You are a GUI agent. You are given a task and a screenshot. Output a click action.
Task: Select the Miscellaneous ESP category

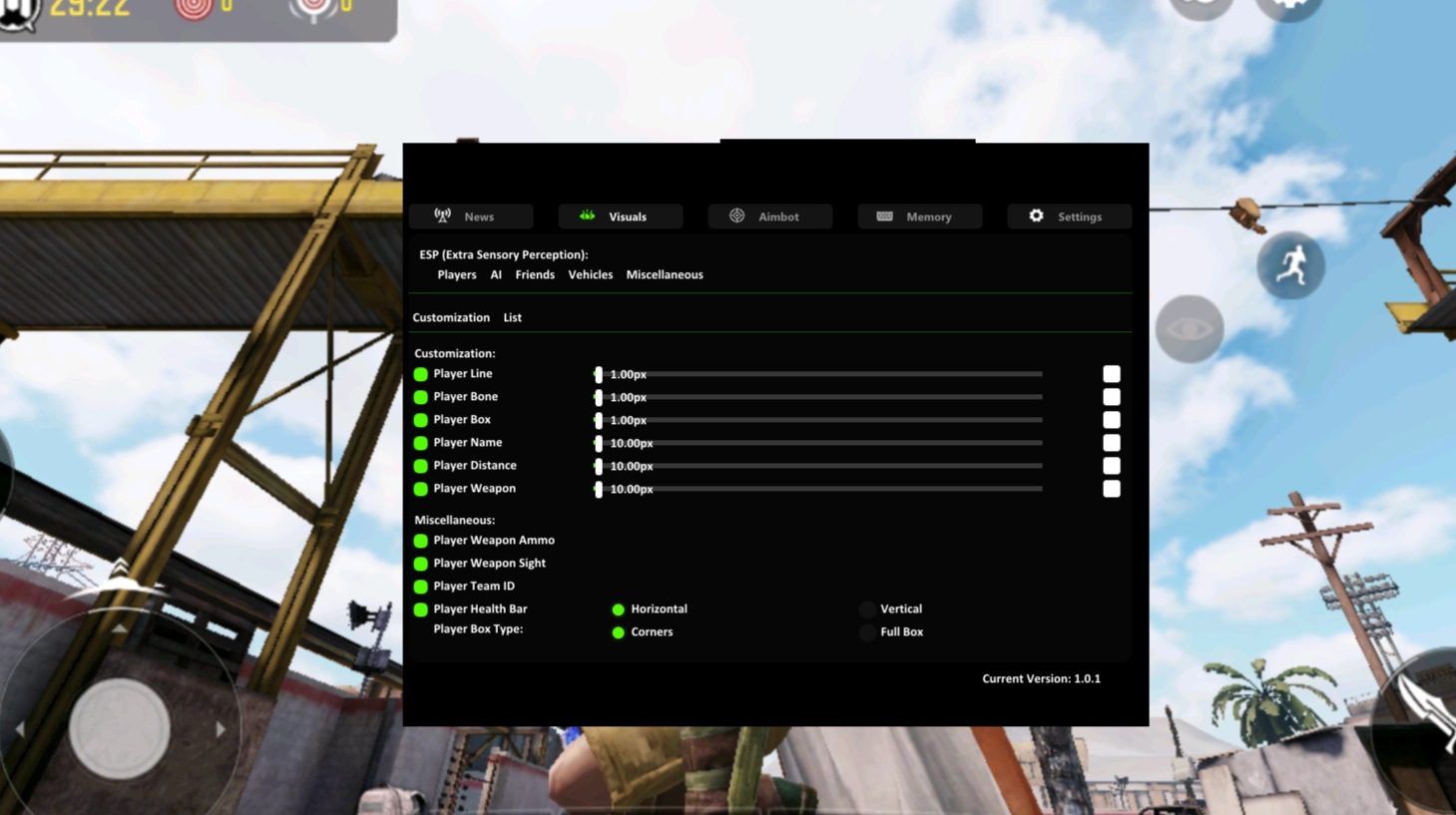click(665, 274)
